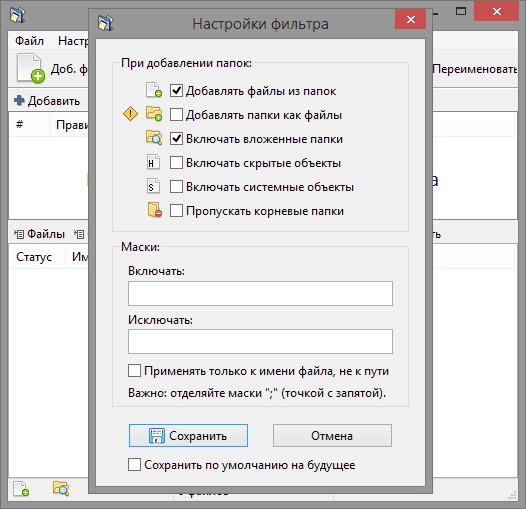Close the Настройки фильтра dialog

(411, 19)
